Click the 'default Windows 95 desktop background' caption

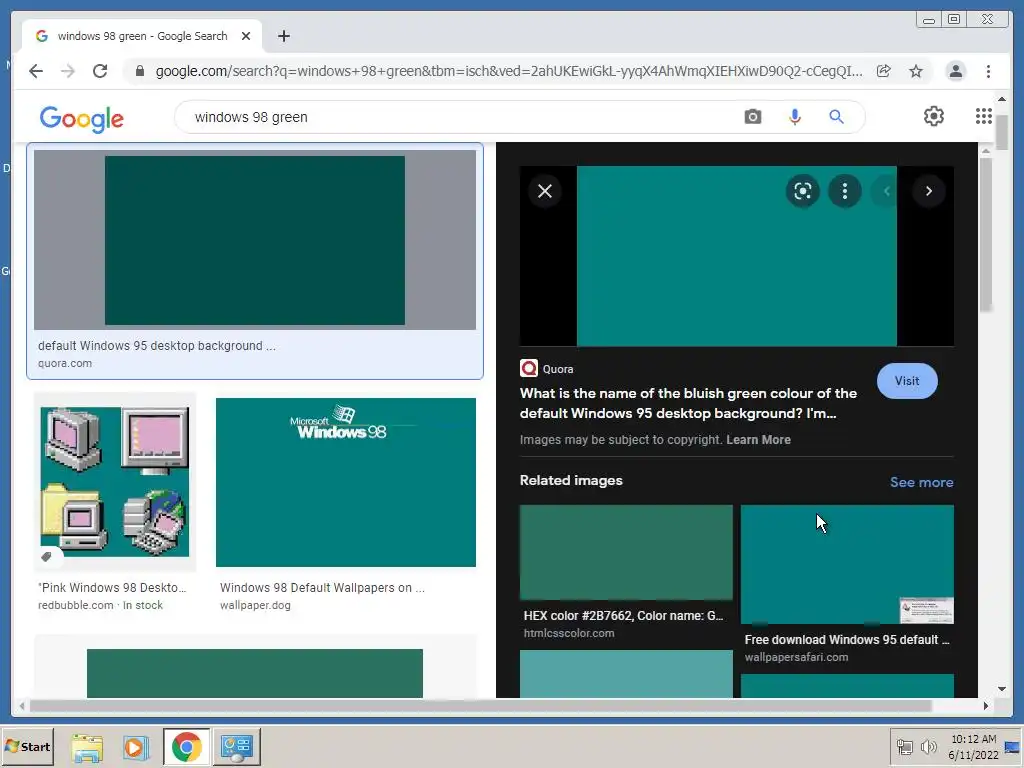click(157, 345)
